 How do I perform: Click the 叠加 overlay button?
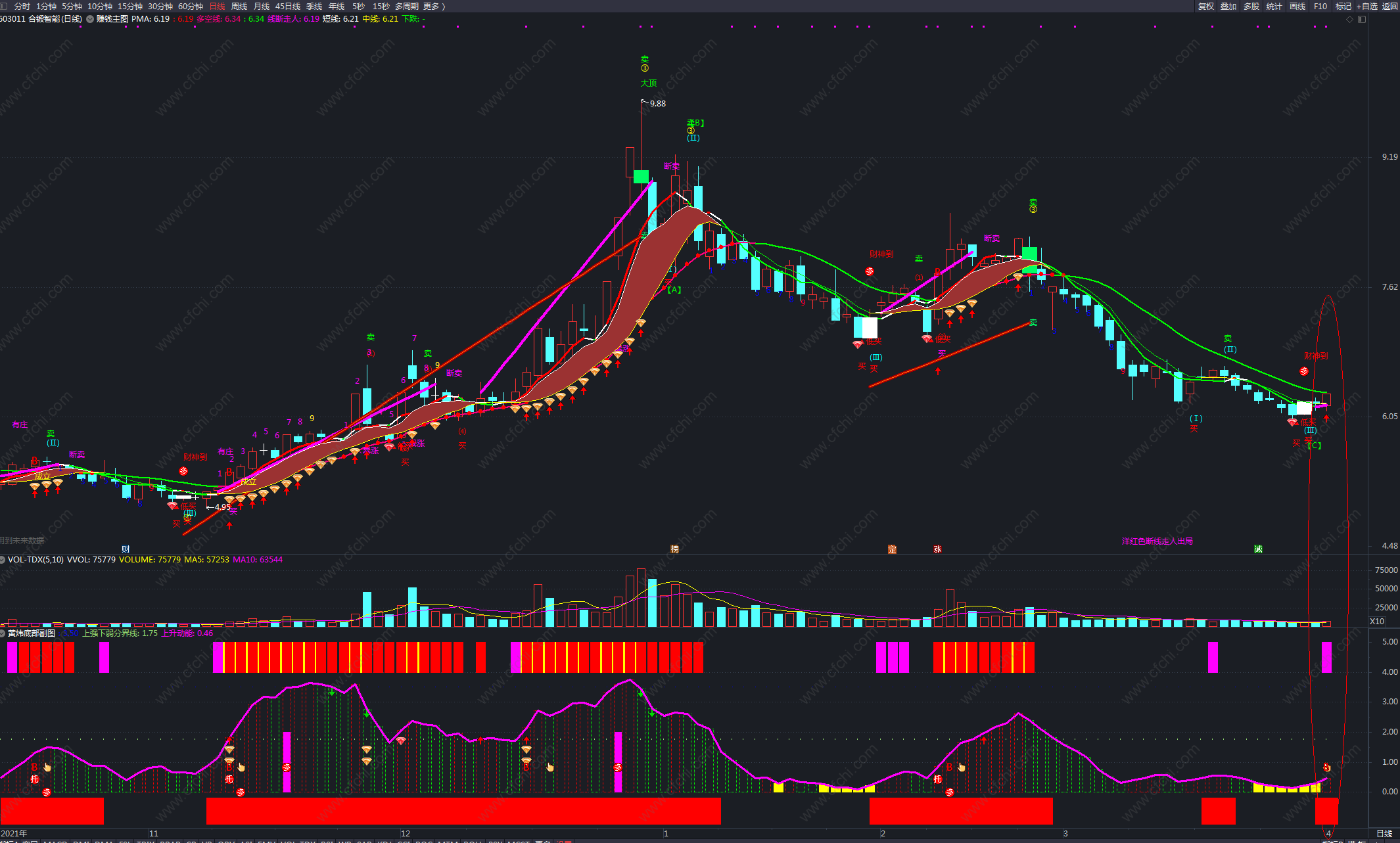(1228, 6)
